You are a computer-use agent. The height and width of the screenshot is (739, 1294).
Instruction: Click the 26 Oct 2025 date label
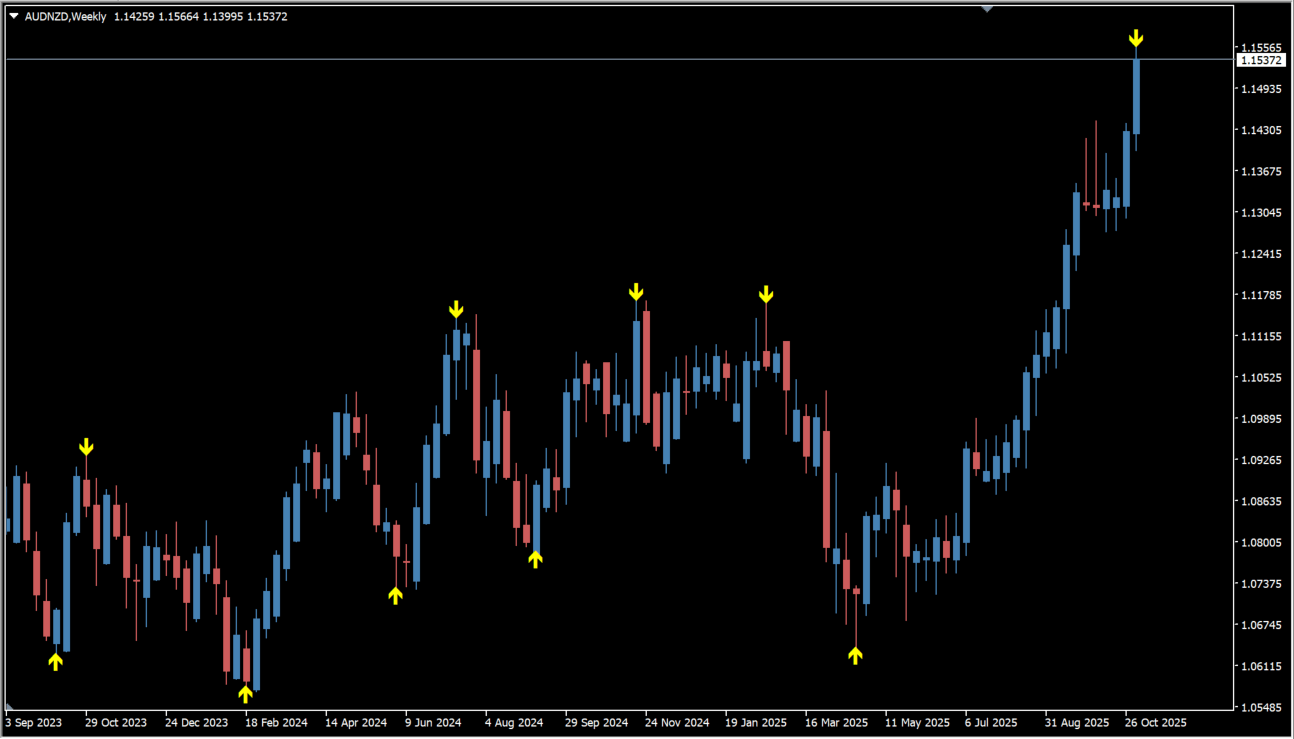(1154, 721)
